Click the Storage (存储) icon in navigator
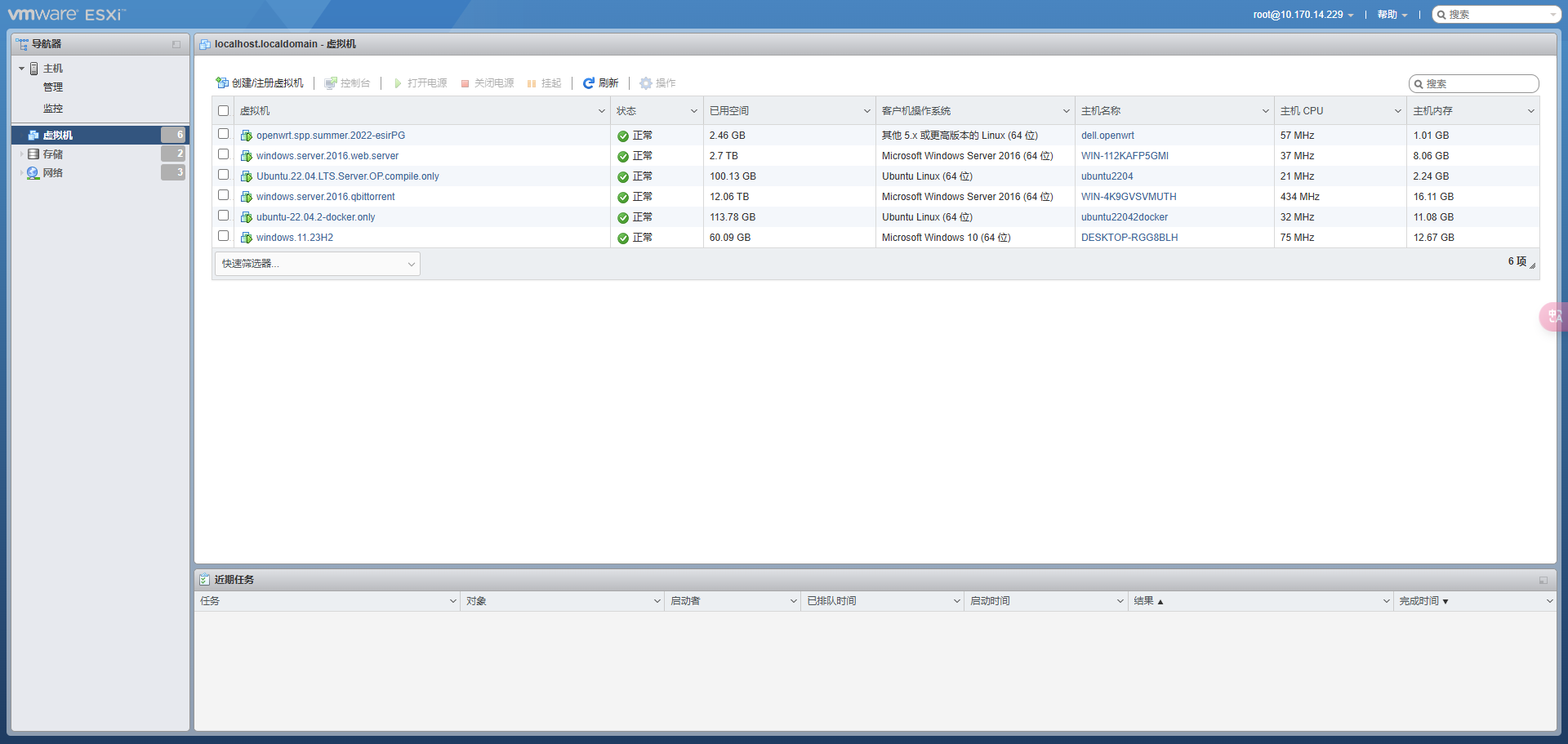Image resolution: width=1568 pixels, height=744 pixels. click(x=33, y=154)
